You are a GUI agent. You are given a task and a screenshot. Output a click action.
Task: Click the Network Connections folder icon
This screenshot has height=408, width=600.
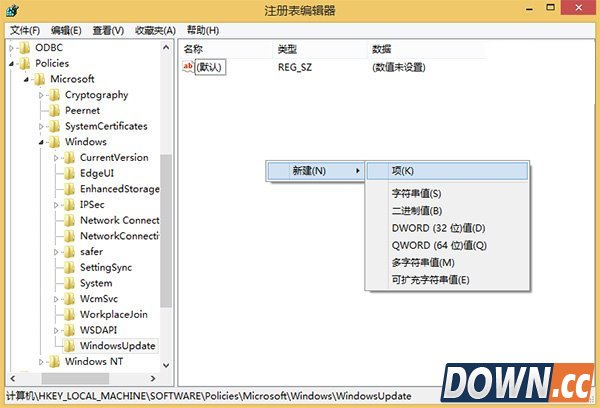pyautogui.click(x=70, y=220)
